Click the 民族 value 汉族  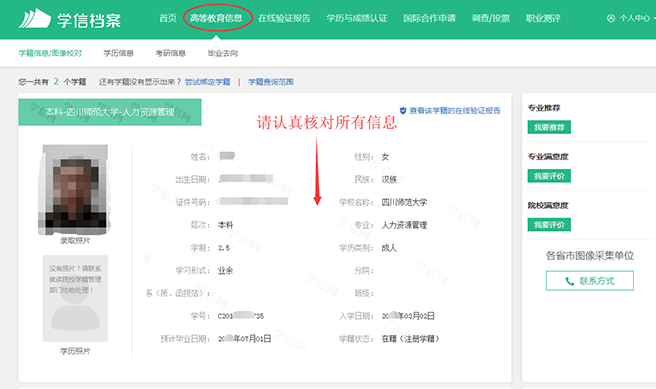click(389, 179)
